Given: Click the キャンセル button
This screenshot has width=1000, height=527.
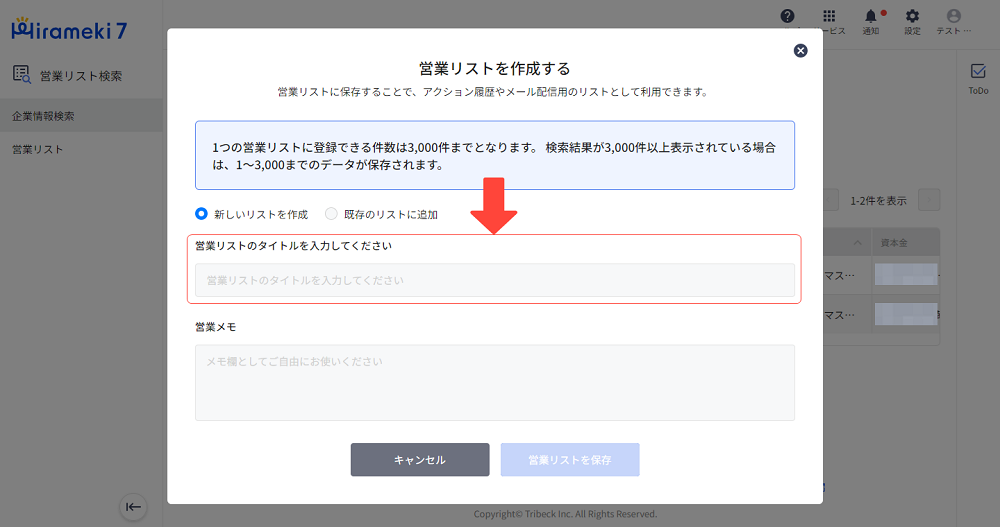Looking at the screenshot, I should coord(420,459).
